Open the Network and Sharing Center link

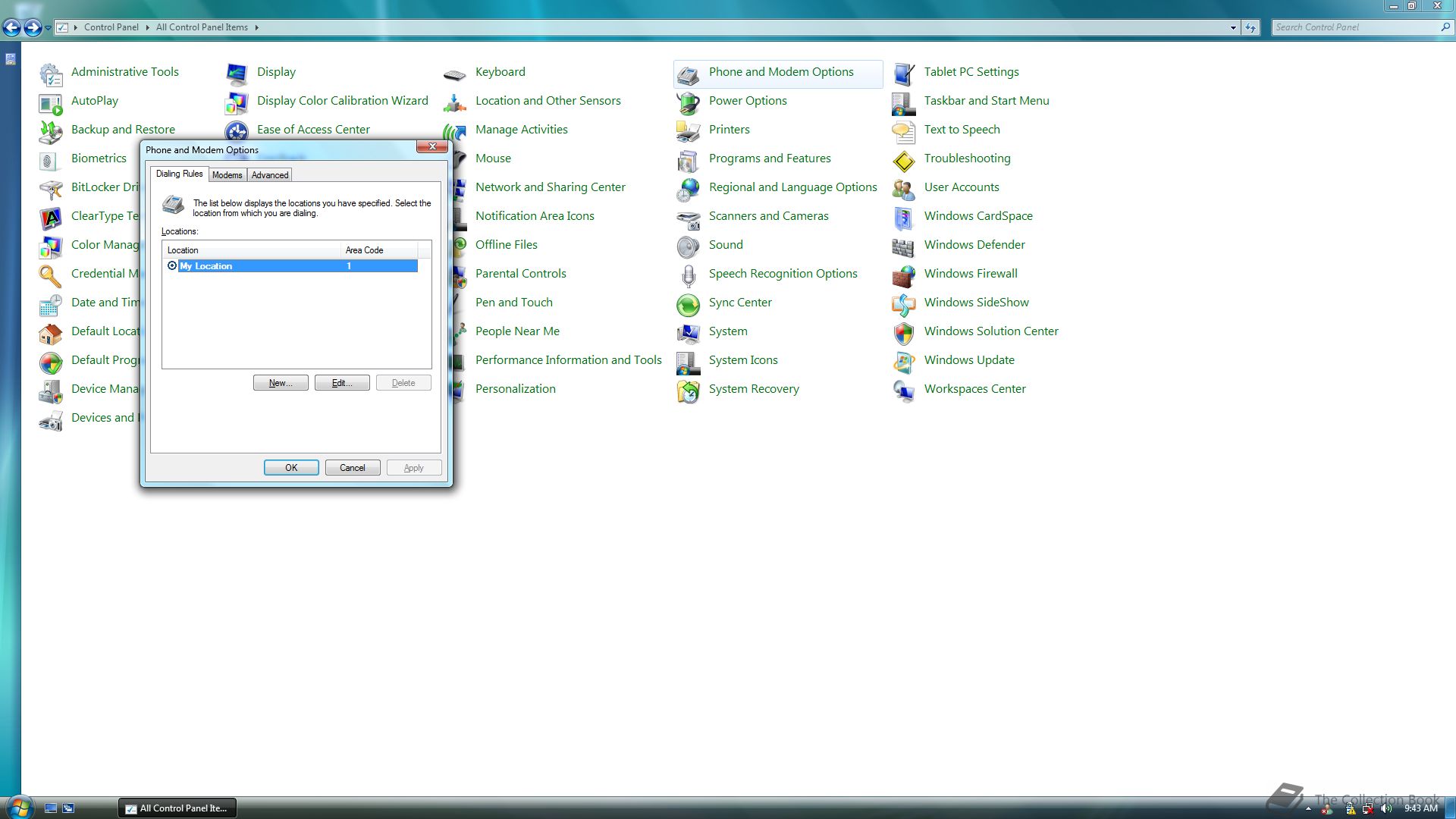[551, 187]
